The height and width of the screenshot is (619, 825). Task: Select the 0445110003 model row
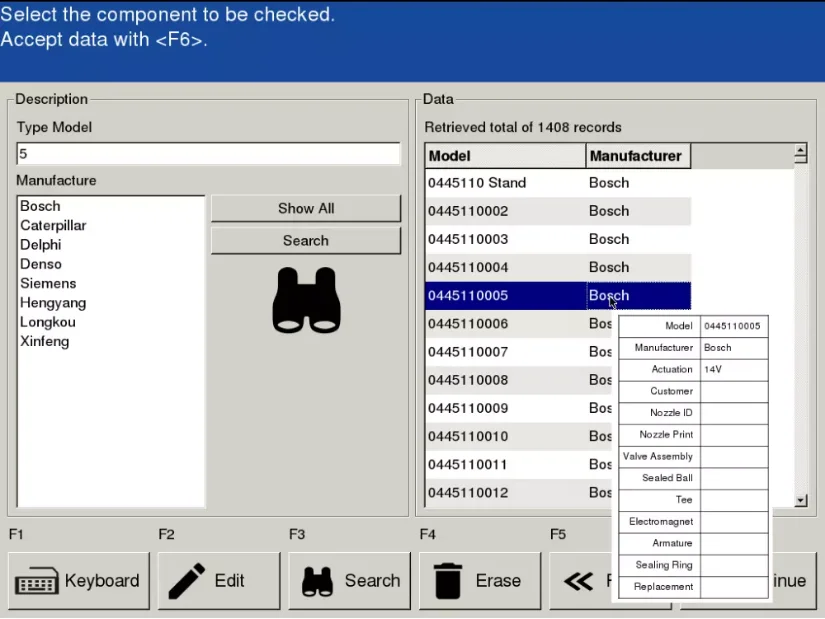click(558, 239)
